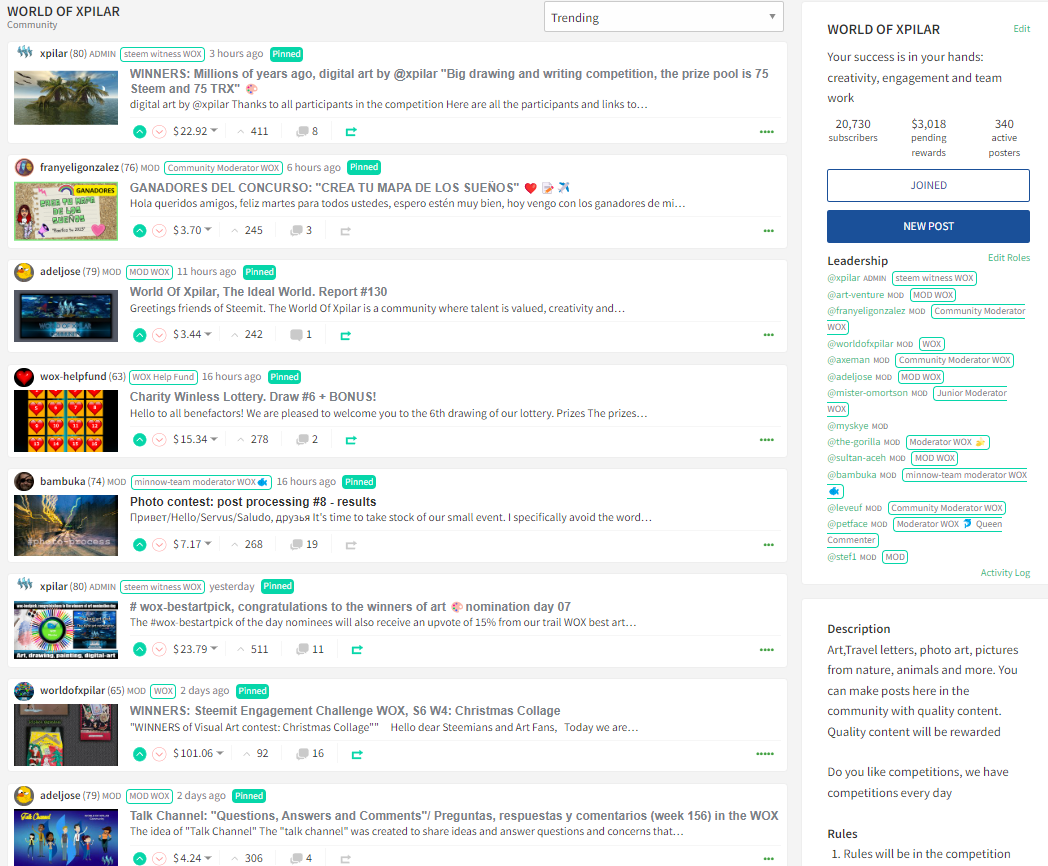Click the worldofxpilar globe avatar
Screen dimensions: 1048x866
pyautogui.click(x=24, y=691)
